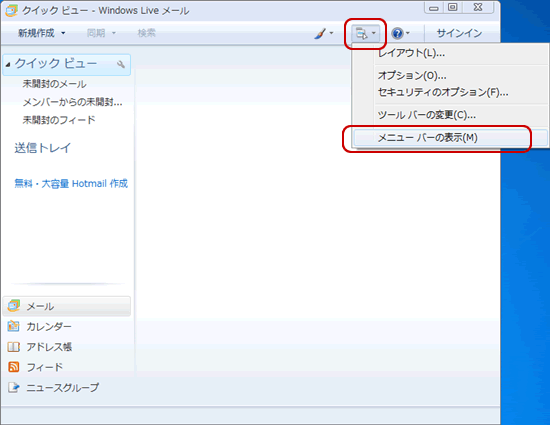The width and height of the screenshot is (550, 425).
Task: Click the Calendar icon in the shortcuts pane
Action: [13, 326]
